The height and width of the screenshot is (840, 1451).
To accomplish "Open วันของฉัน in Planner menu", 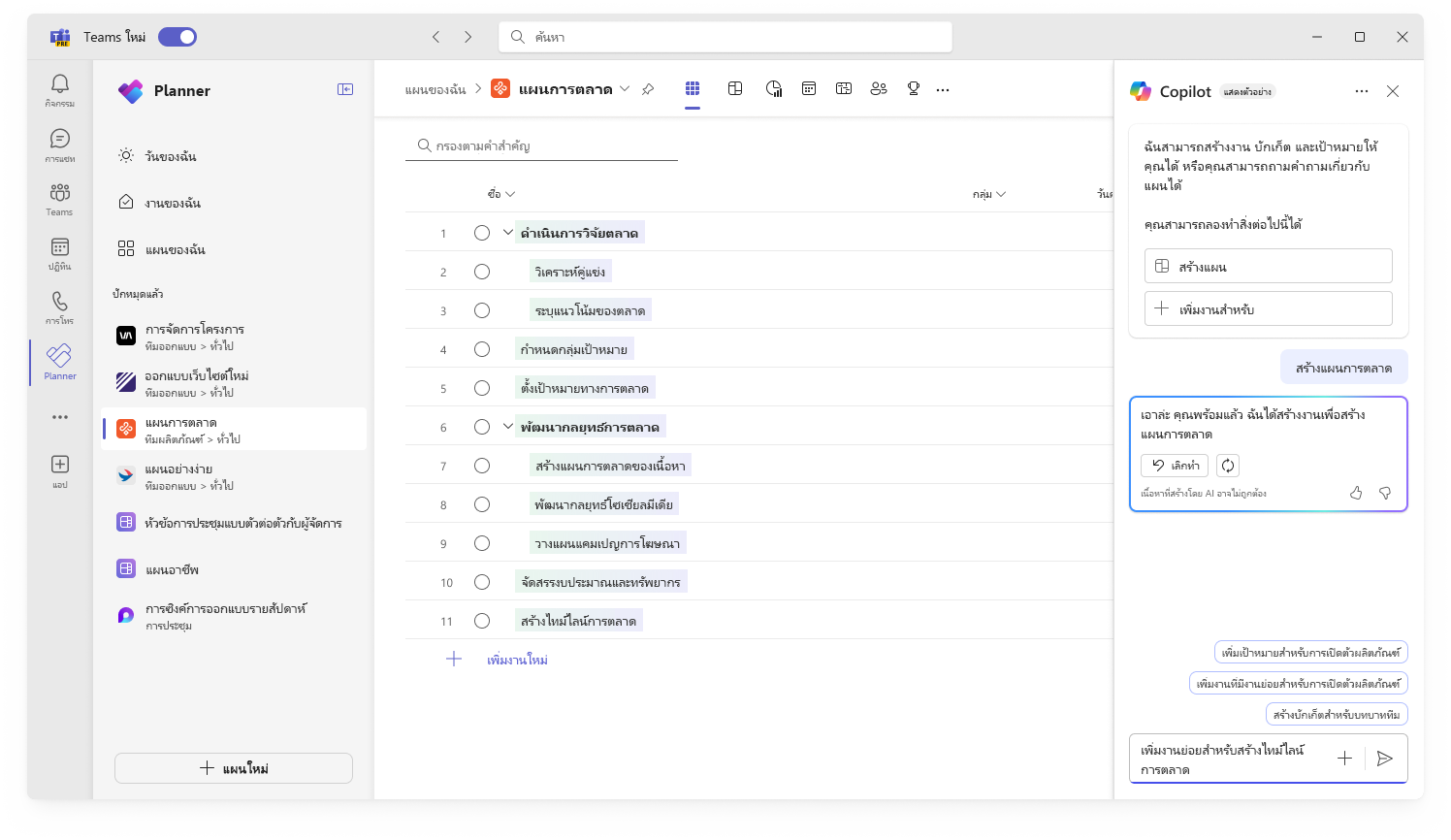I will (x=234, y=156).
